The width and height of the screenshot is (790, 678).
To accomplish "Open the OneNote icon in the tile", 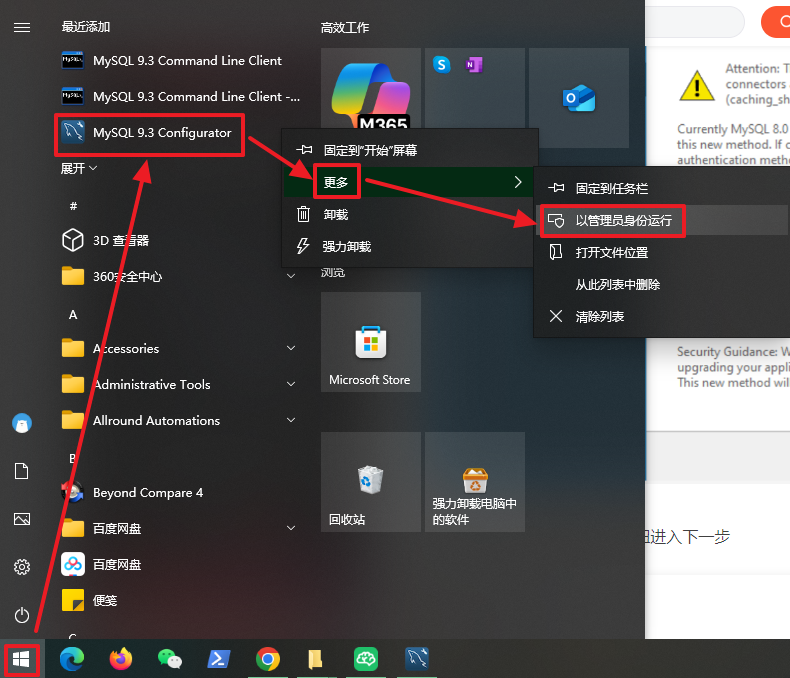I will point(474,64).
